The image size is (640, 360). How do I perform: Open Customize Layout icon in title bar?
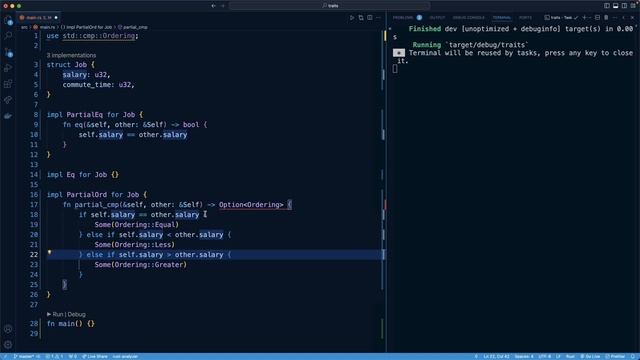(633, 6)
